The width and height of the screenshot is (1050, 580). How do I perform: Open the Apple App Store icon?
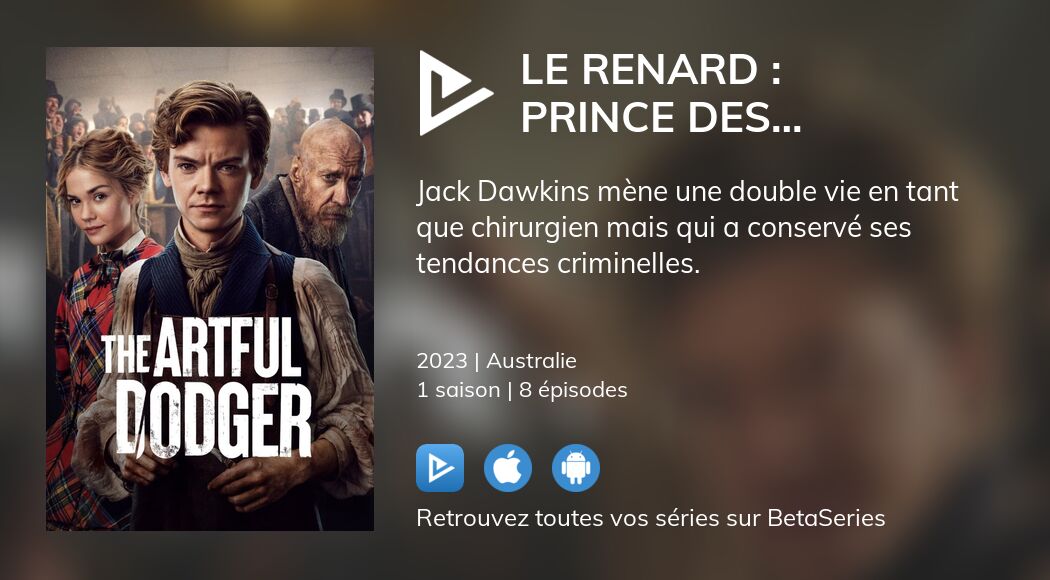(x=508, y=467)
